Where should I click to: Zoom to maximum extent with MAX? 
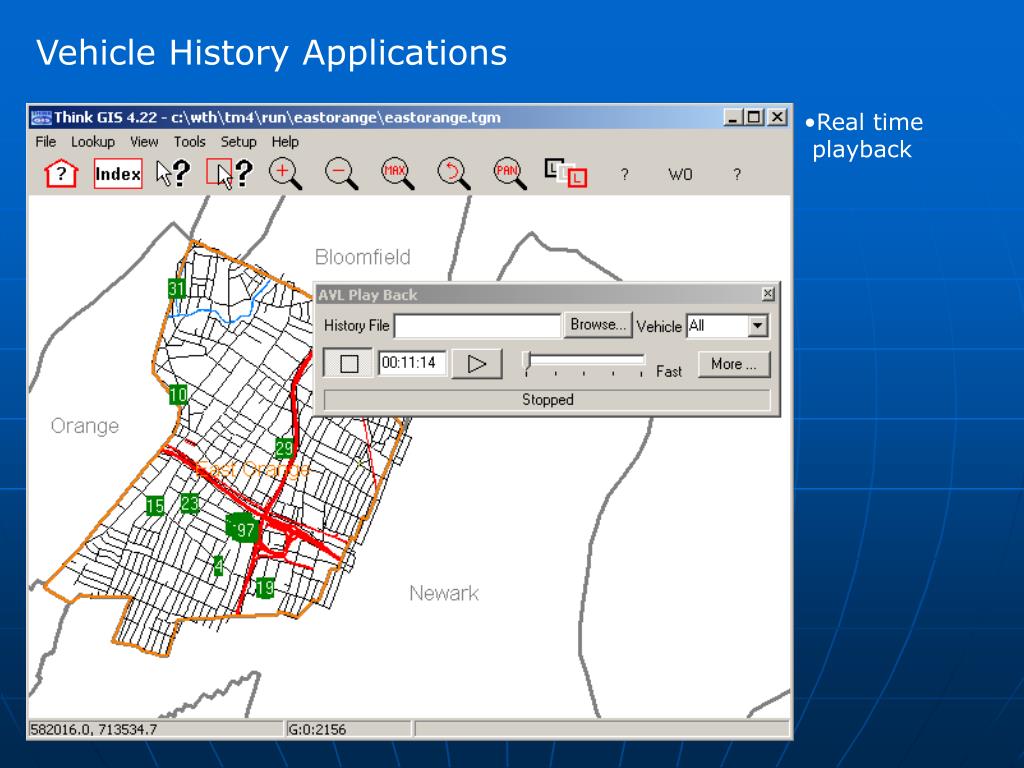(397, 174)
